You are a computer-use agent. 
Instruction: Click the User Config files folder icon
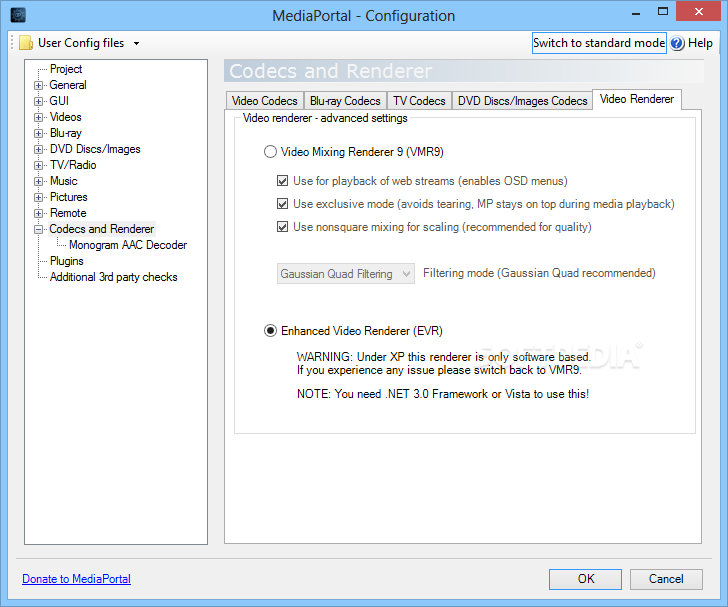[x=26, y=43]
